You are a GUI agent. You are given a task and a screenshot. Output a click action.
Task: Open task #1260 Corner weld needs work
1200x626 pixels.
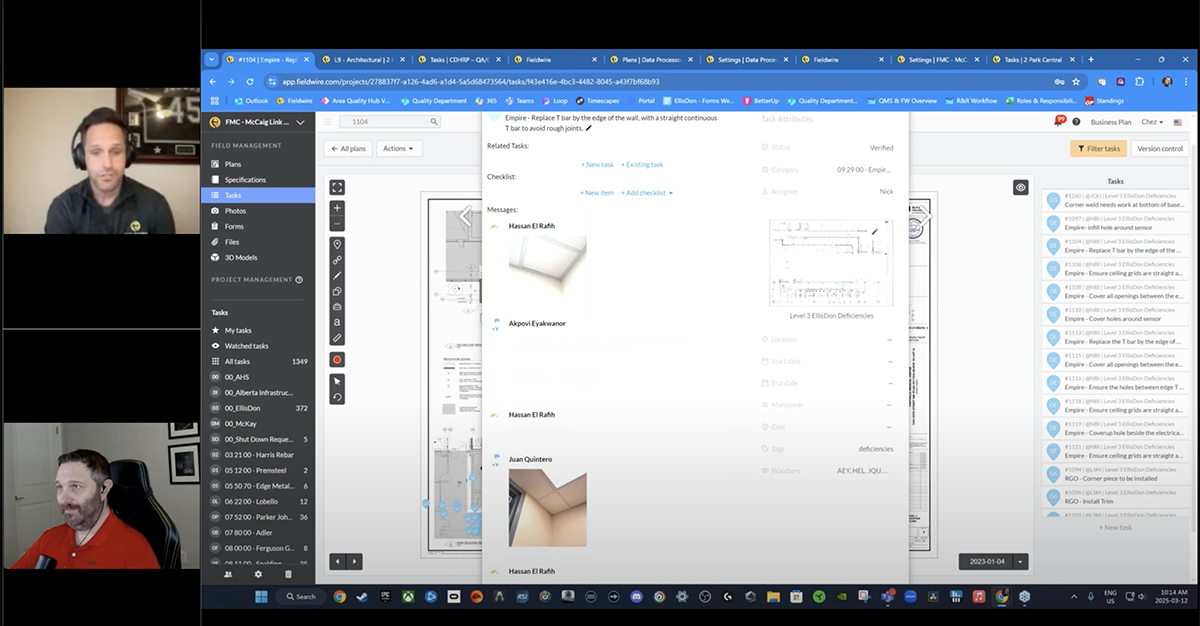1115,200
